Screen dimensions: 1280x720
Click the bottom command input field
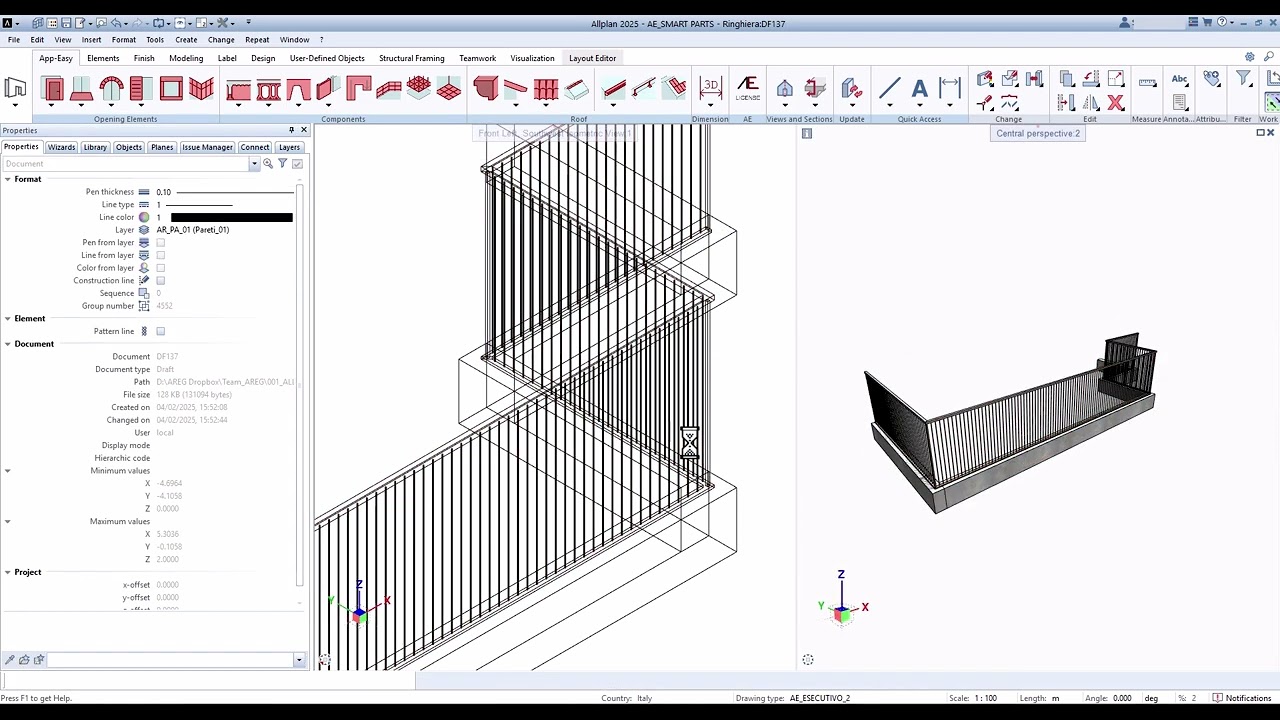point(170,660)
